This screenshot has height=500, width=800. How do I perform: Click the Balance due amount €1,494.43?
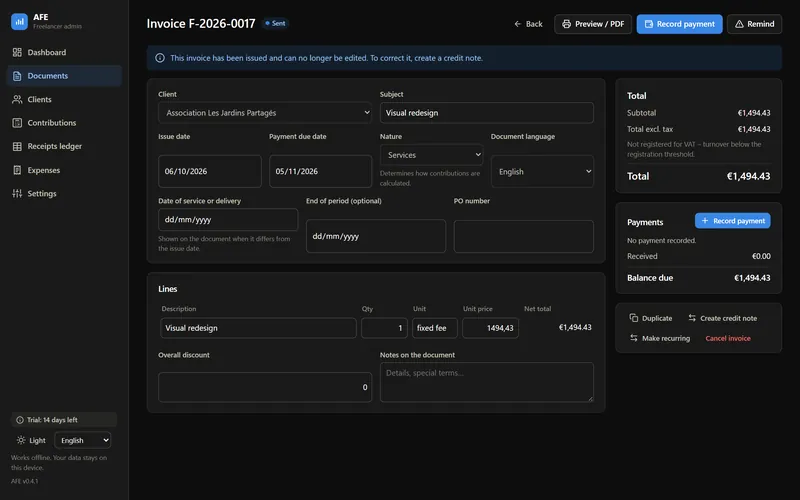pyautogui.click(x=752, y=278)
